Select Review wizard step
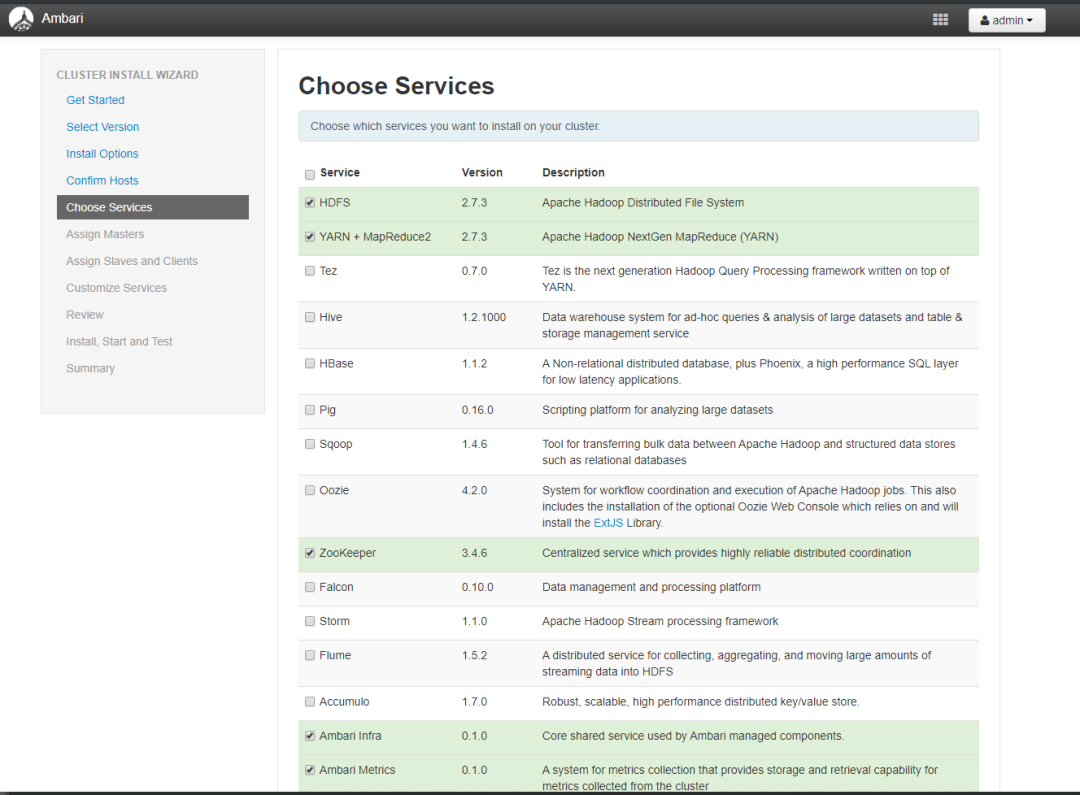 point(85,315)
